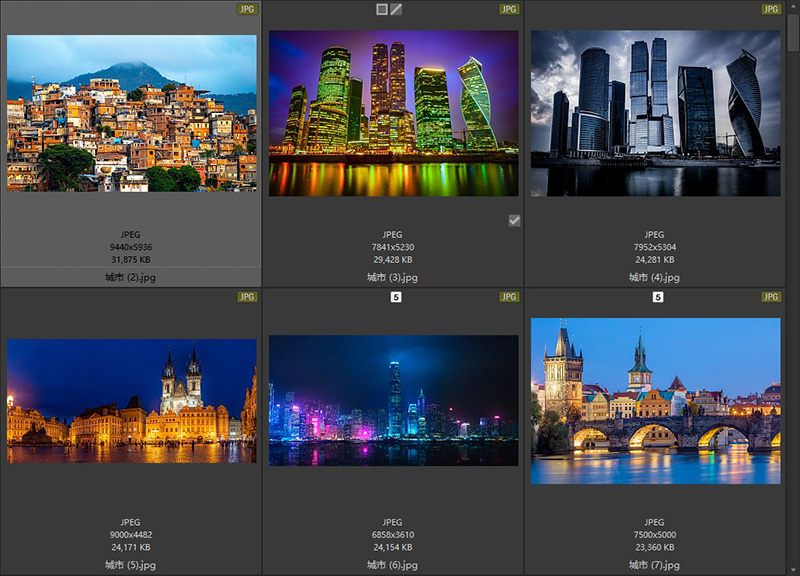Click the rating 5 badge on 城市 (7)
Viewport: 800px width, 576px height.
[658, 297]
